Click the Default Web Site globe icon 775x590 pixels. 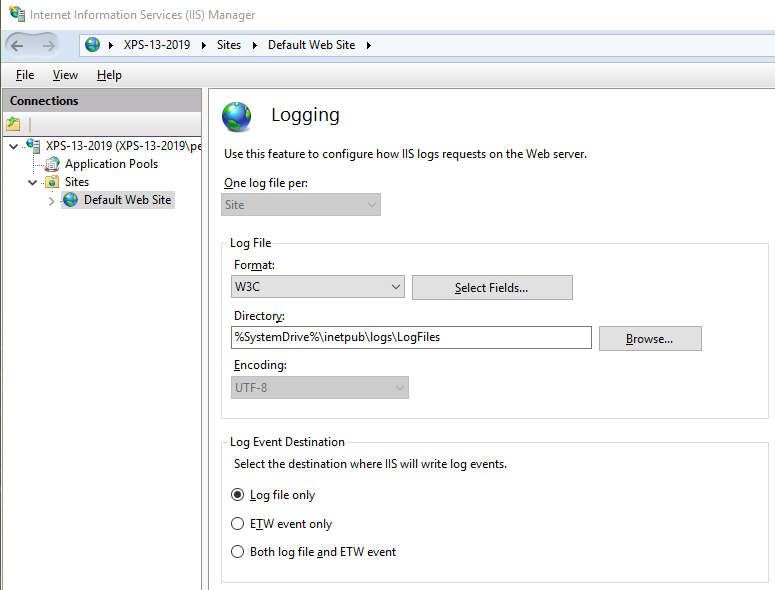pyautogui.click(x=71, y=200)
